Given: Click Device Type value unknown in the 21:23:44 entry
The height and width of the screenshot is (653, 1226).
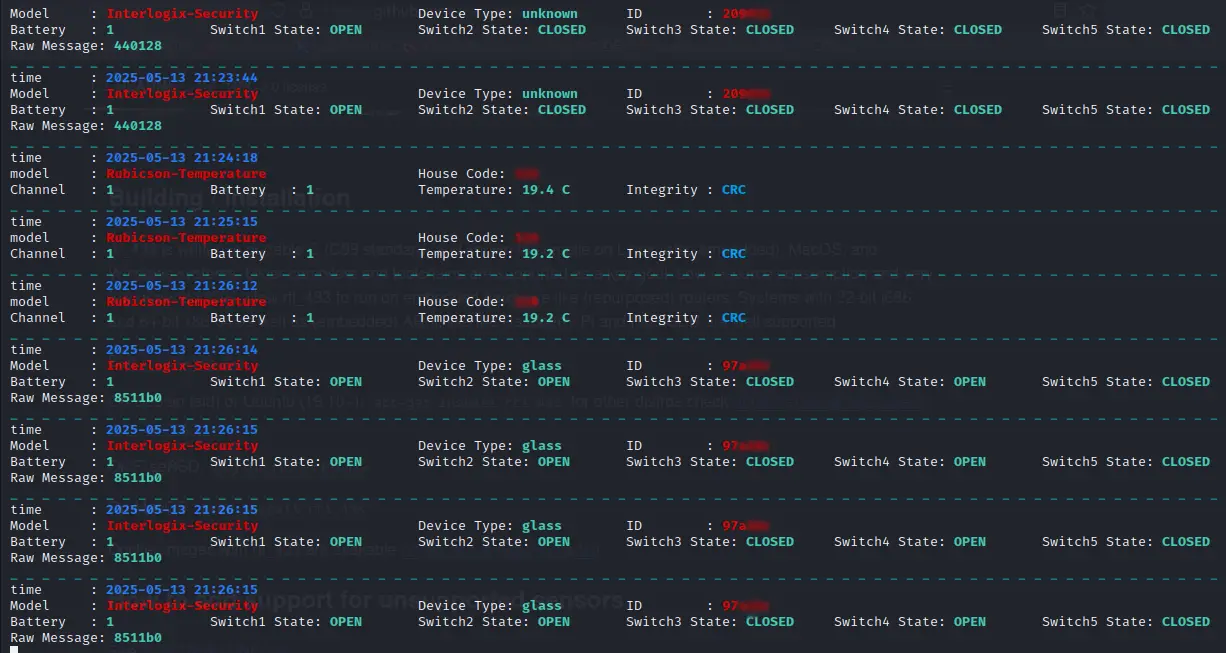Looking at the screenshot, I should click(x=550, y=94).
